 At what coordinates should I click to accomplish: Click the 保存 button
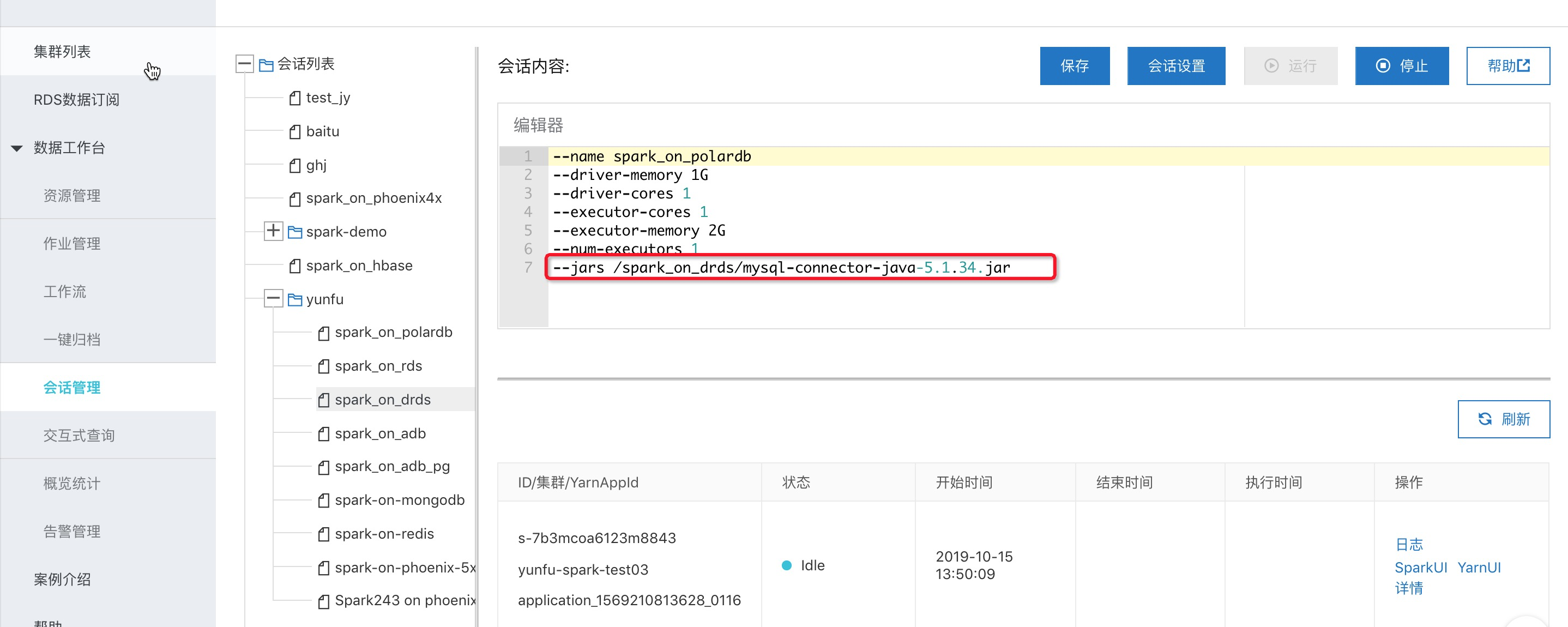point(1075,66)
